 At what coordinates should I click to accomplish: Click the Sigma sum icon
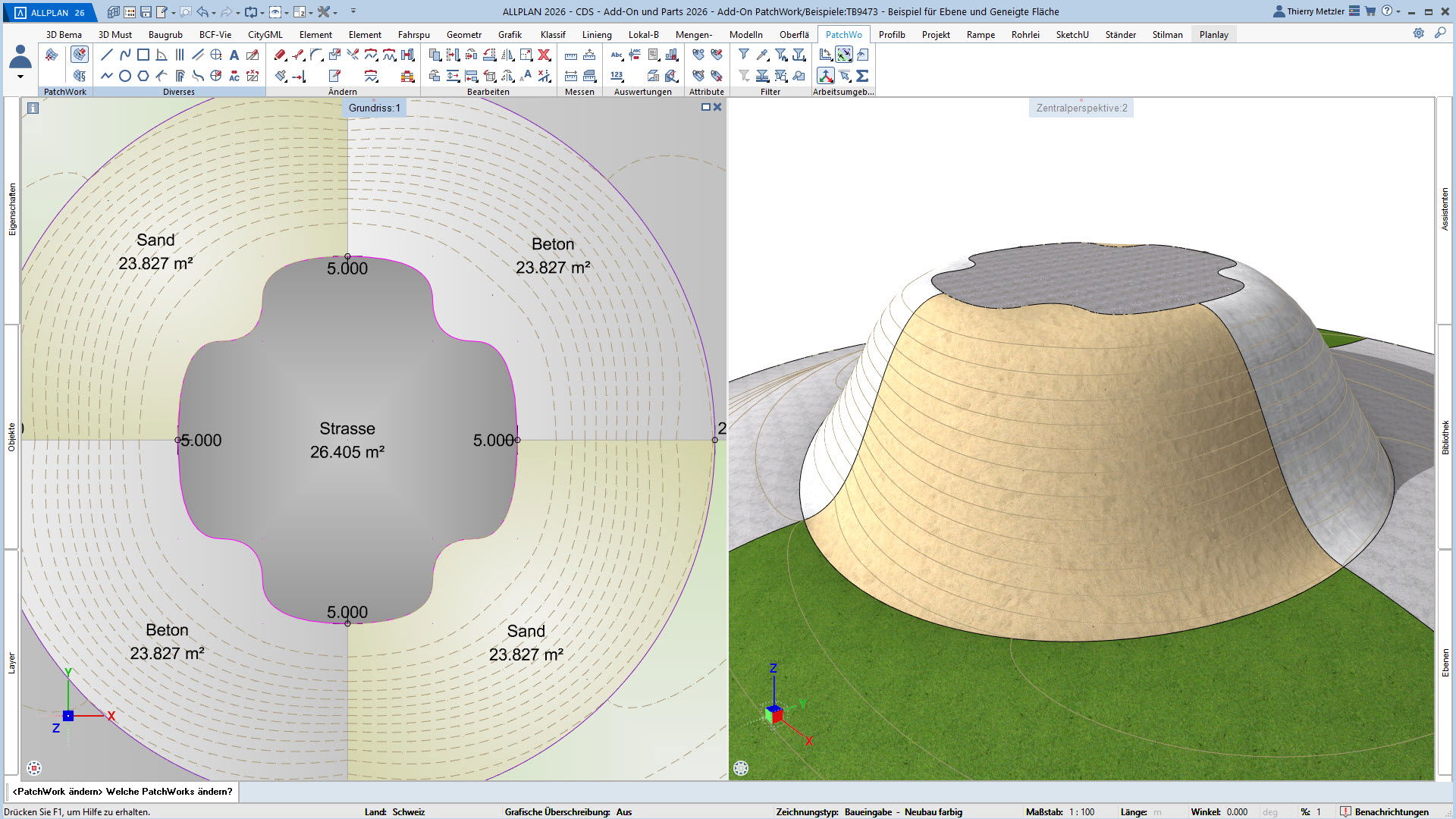[862, 76]
